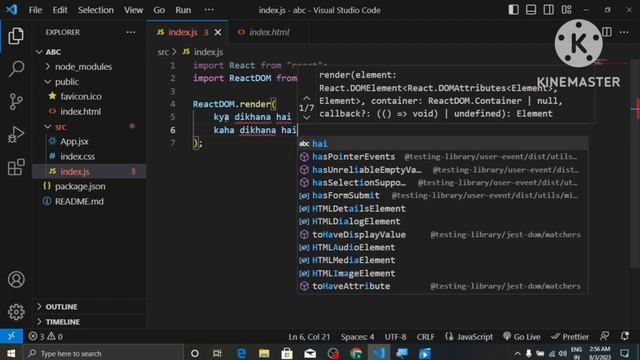Show previous signature in parameter hint
Image resolution: width=640 pixels, height=360 pixels.
(307, 98)
